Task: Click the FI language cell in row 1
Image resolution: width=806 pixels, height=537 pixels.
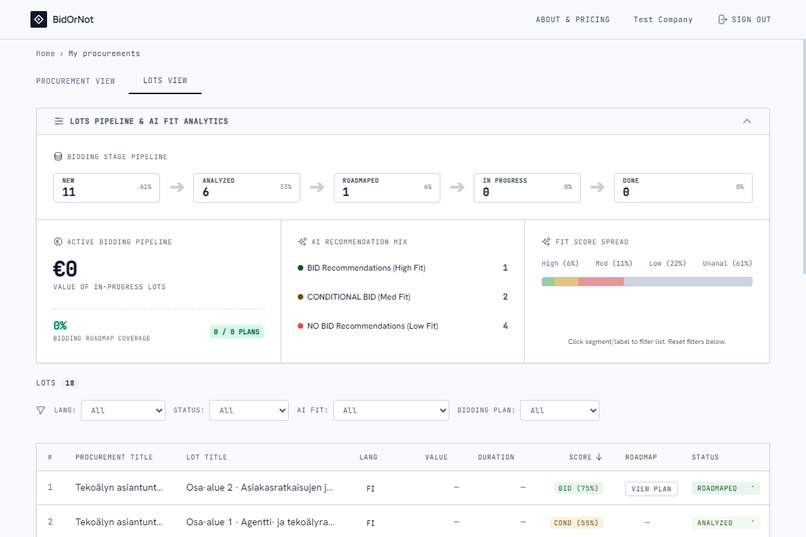Action: click(x=370, y=489)
